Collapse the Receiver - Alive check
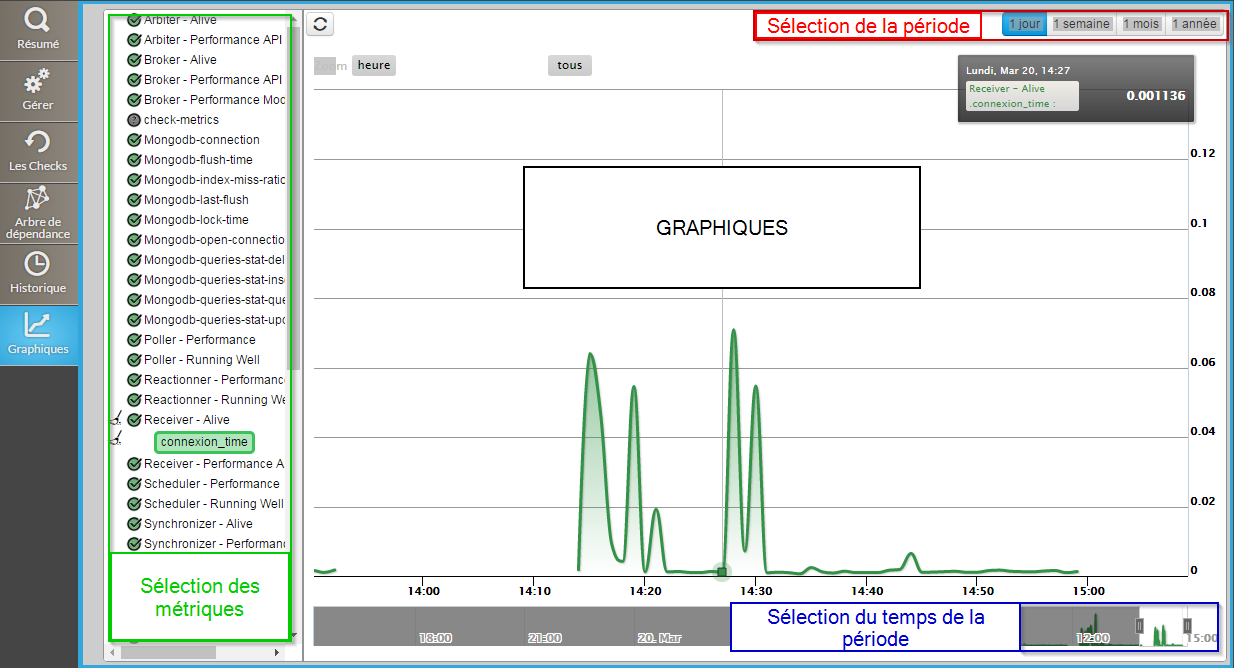The image size is (1234, 668). click(x=187, y=420)
